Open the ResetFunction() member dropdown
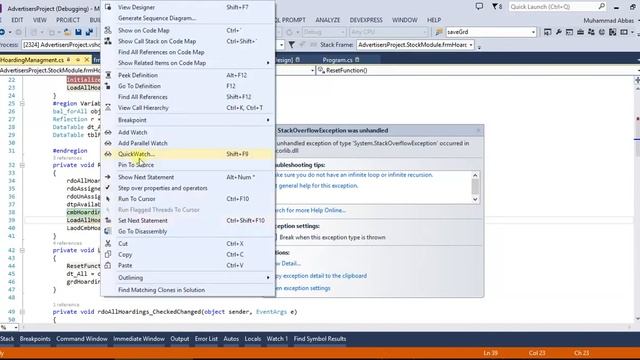640x360 pixels. (637, 70)
